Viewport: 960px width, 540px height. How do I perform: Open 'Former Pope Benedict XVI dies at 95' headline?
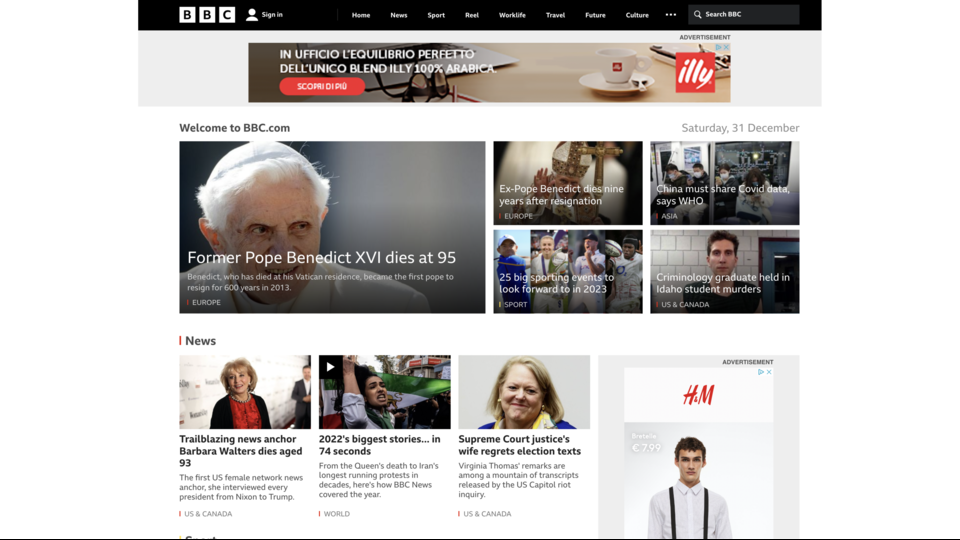pos(321,258)
